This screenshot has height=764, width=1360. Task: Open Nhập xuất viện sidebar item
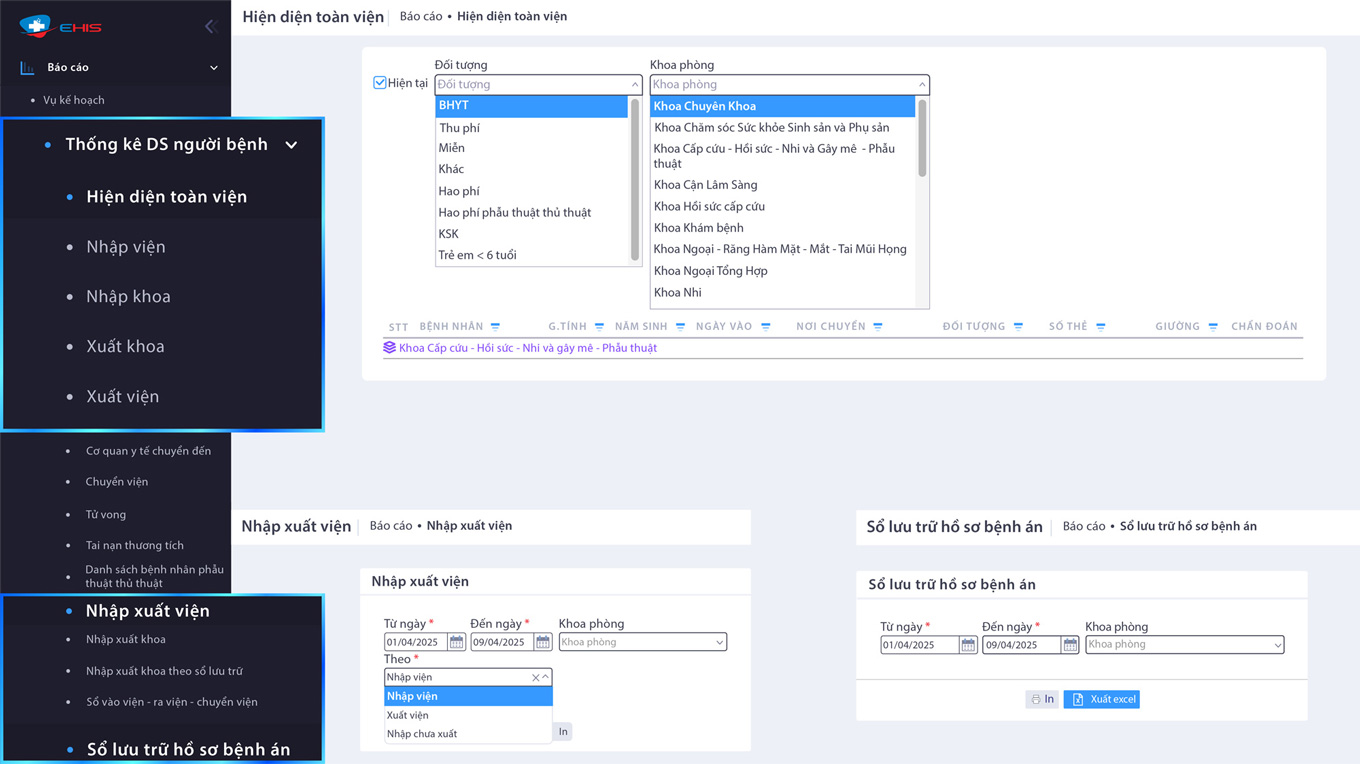(147, 611)
